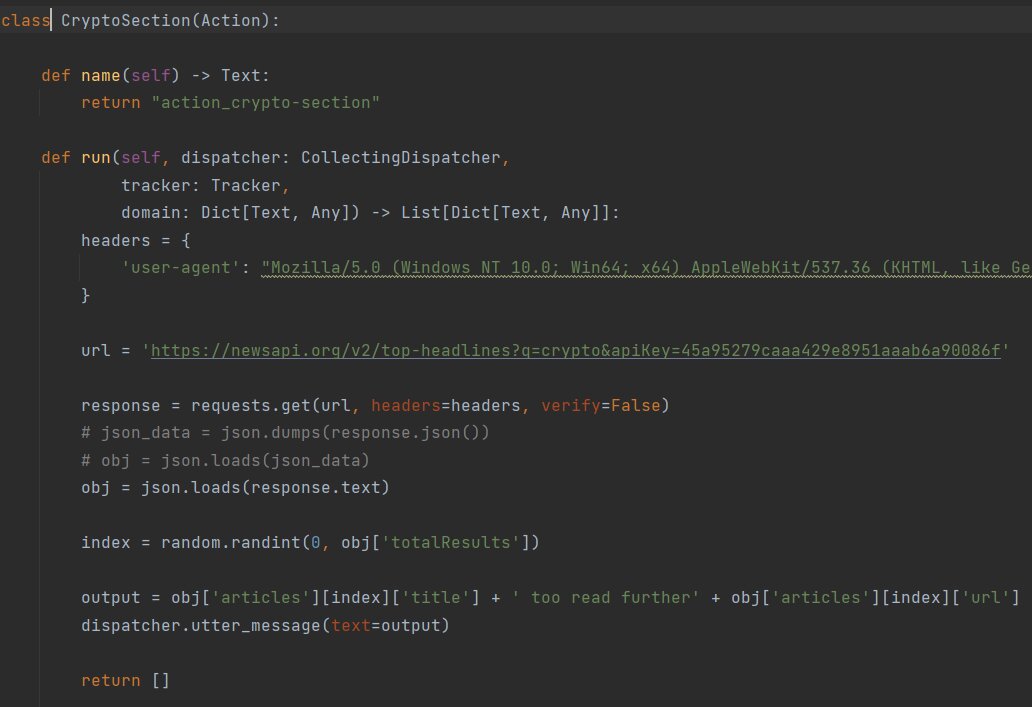The width and height of the screenshot is (1032, 707).
Task: Click the commented json.loads(json_data) line
Action: point(225,460)
